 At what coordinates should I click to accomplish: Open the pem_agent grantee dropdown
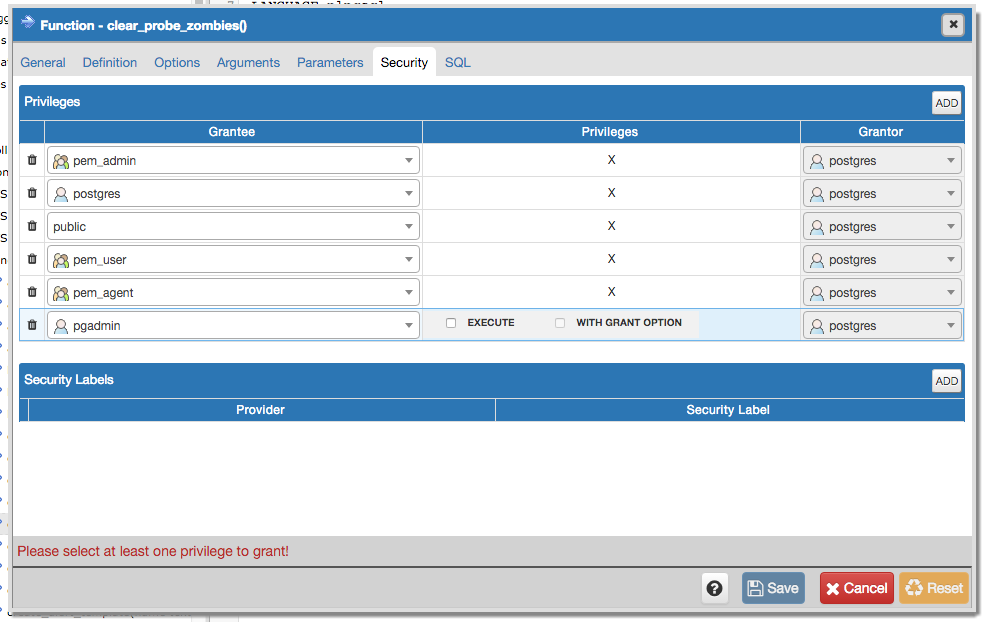click(x=408, y=291)
